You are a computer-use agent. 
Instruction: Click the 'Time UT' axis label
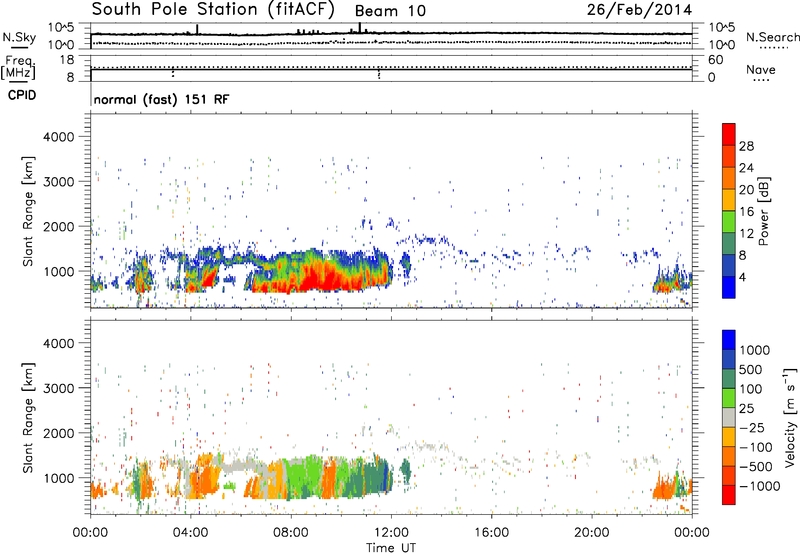pos(391,548)
